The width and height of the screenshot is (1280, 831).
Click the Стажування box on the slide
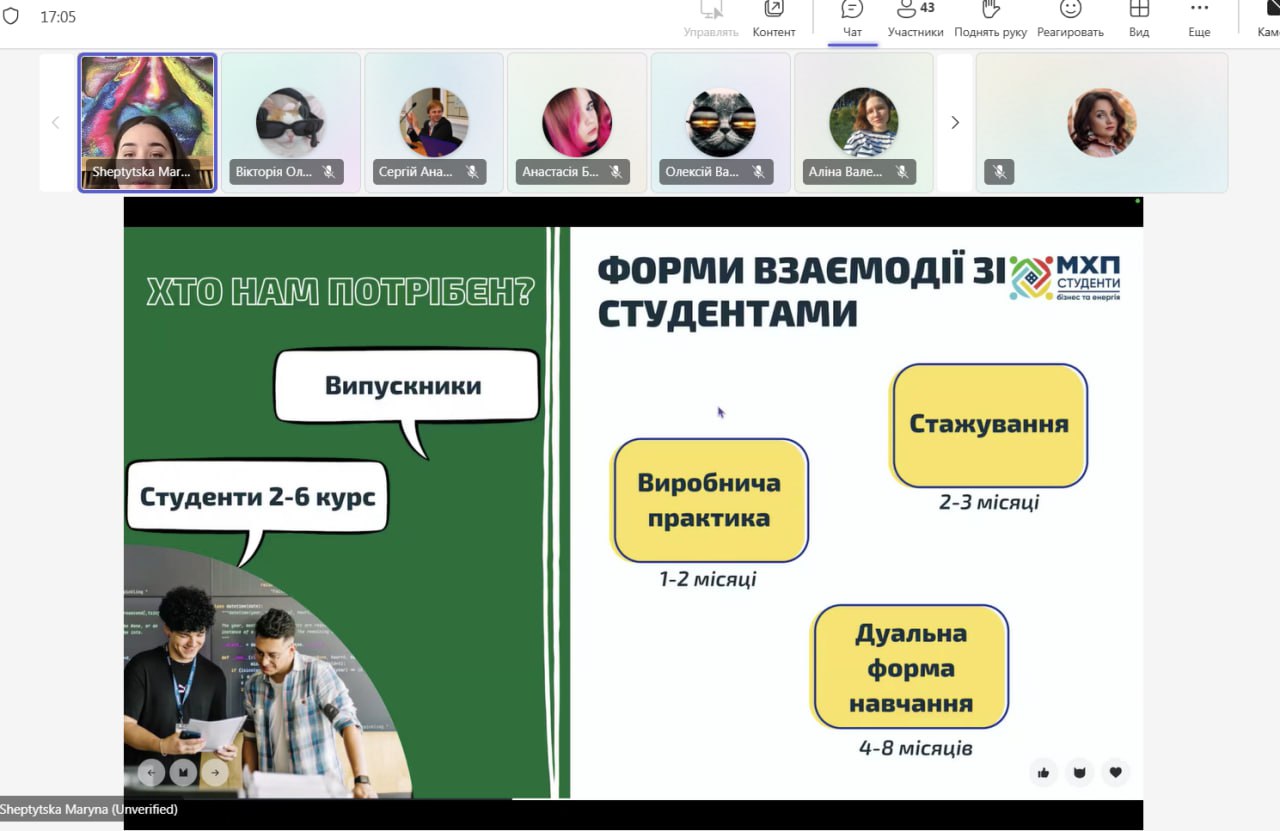(989, 425)
